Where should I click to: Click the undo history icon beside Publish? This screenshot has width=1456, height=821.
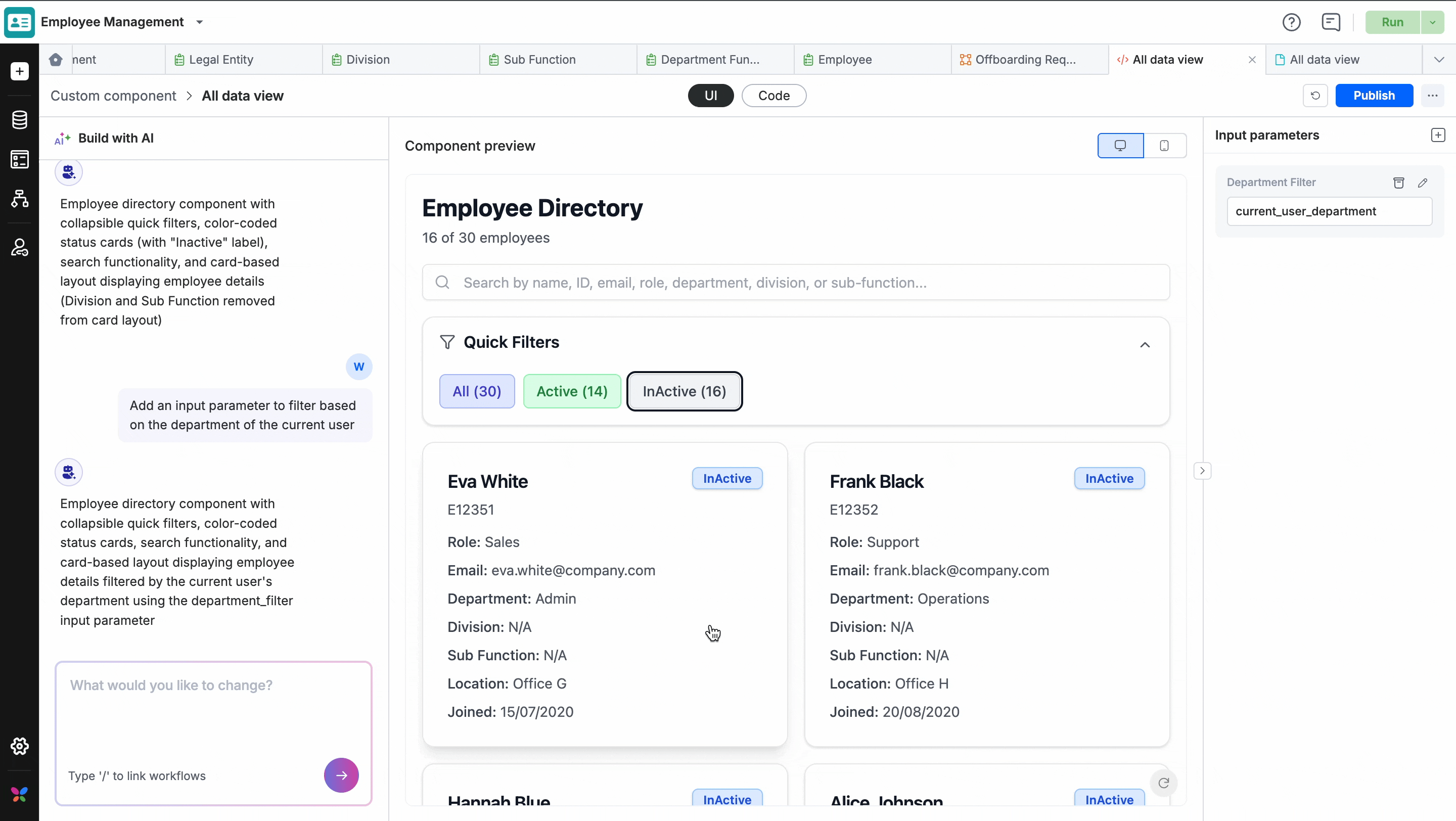(x=1315, y=96)
